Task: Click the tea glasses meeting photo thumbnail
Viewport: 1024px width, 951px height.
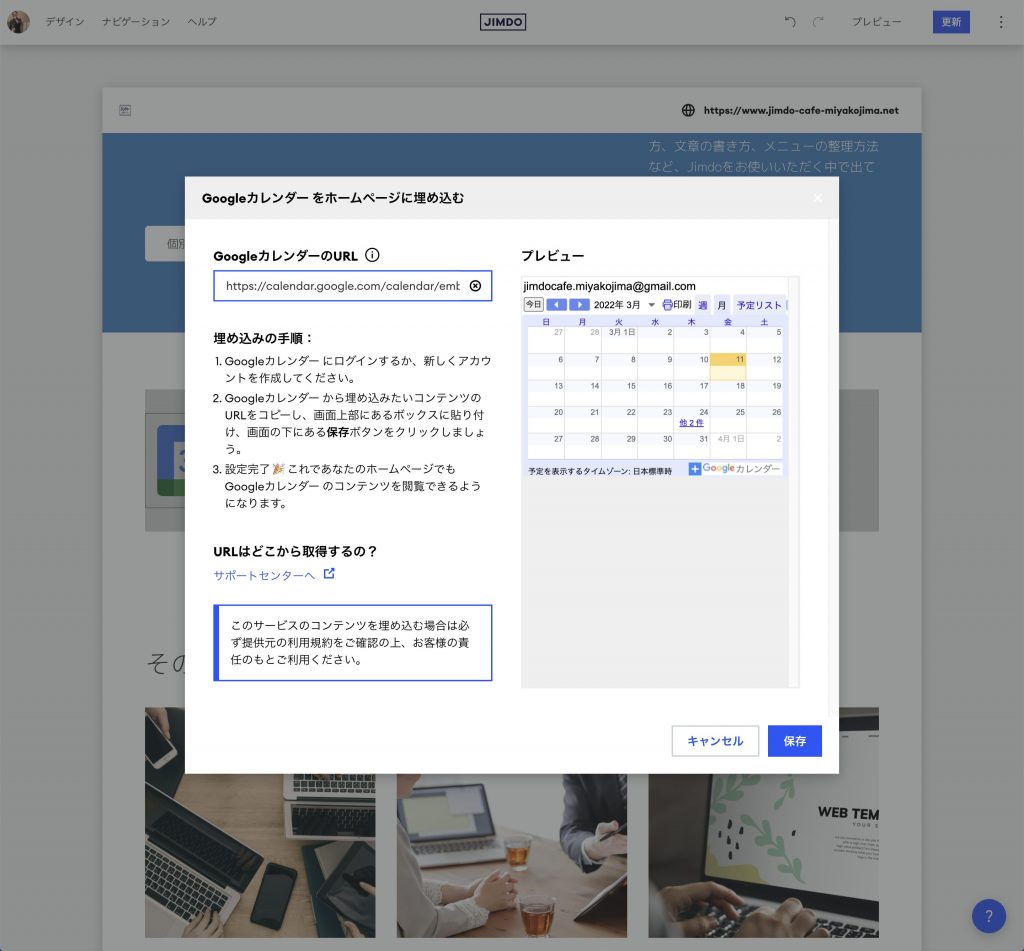Action: point(512,856)
